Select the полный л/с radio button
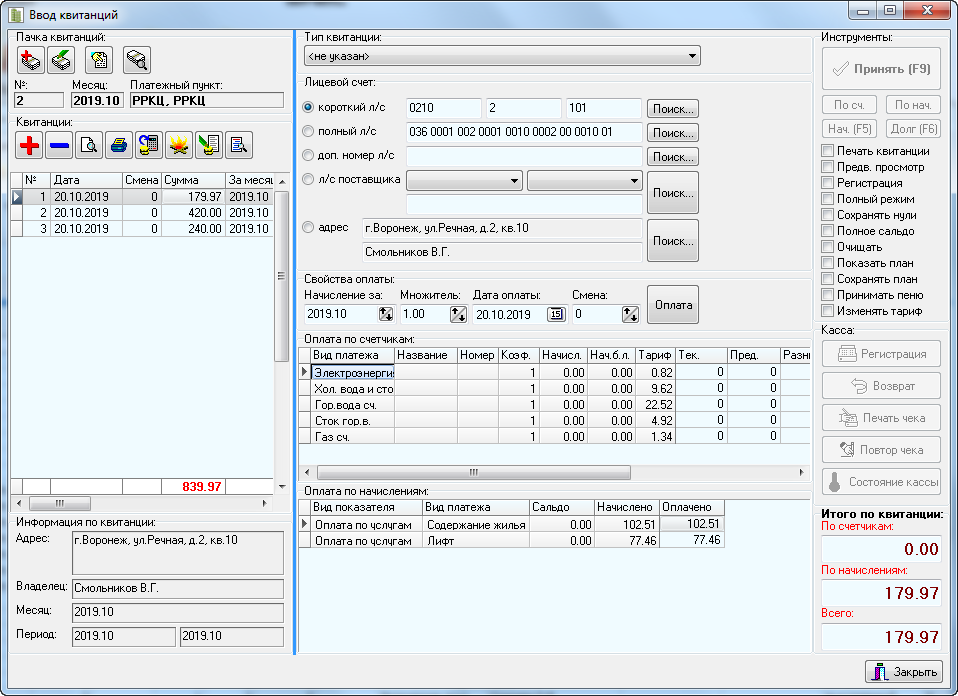 click(308, 132)
